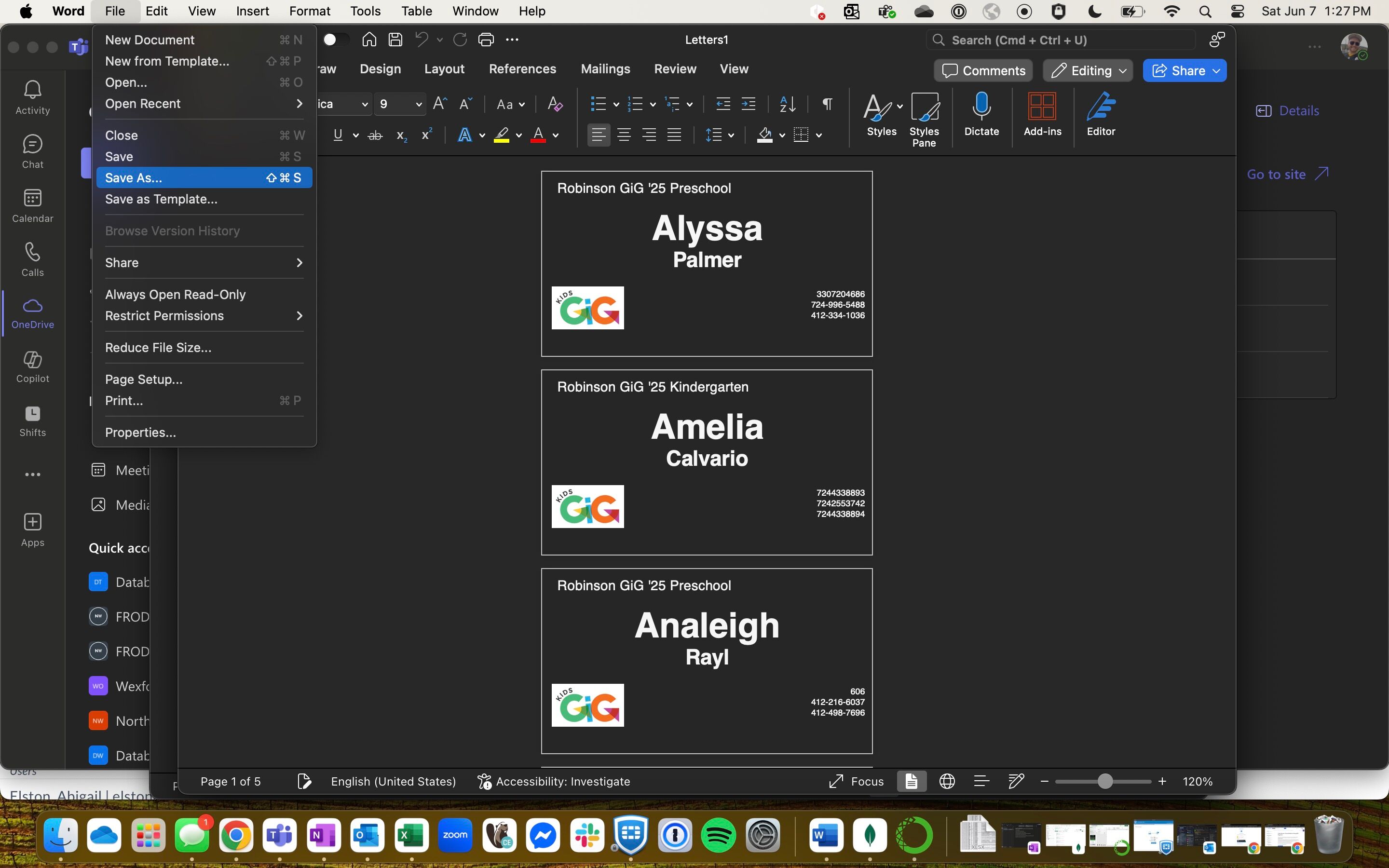Expand the Editing mode dropdown

1088,70
